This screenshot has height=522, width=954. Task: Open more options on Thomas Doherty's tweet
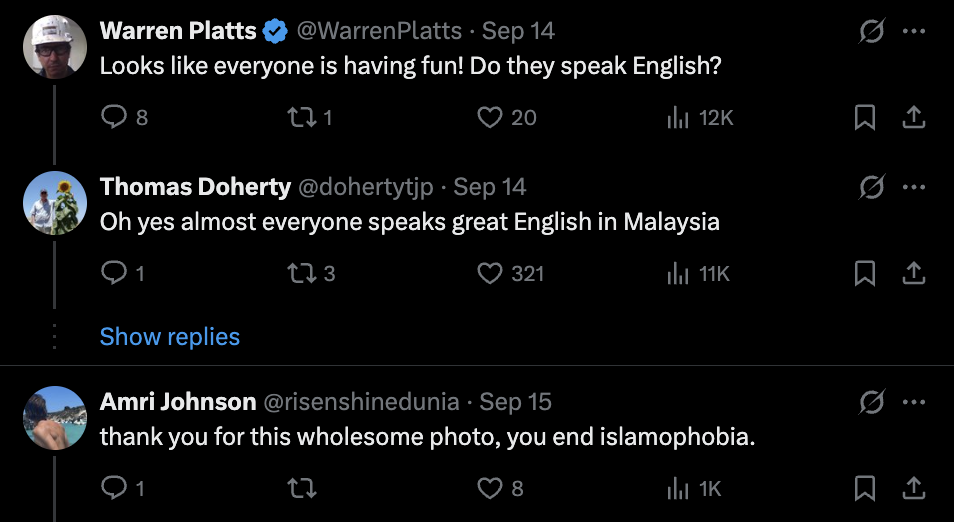pyautogui.click(x=914, y=187)
